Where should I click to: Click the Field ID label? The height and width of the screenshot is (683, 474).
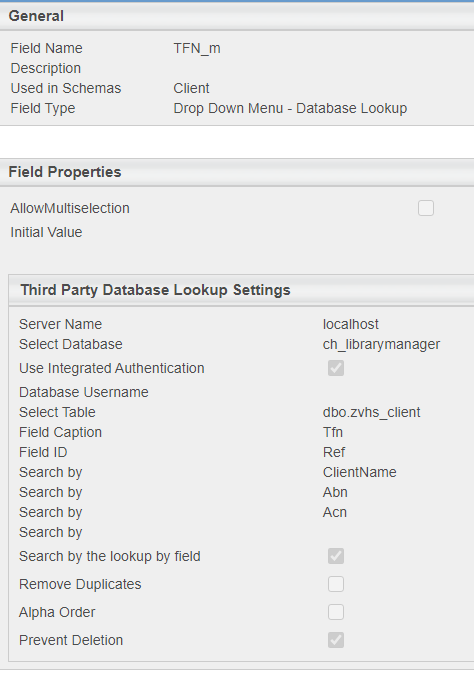point(43,452)
